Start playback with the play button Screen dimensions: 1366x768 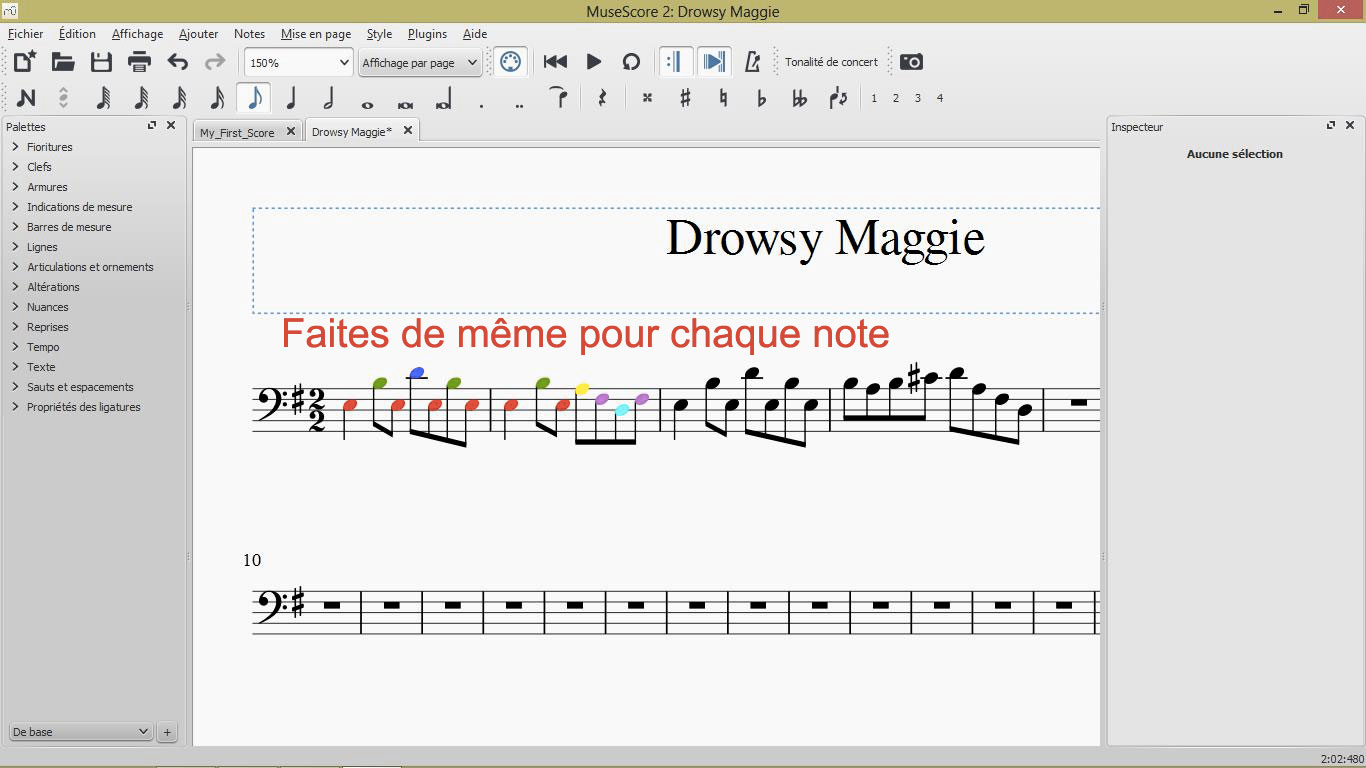point(593,62)
